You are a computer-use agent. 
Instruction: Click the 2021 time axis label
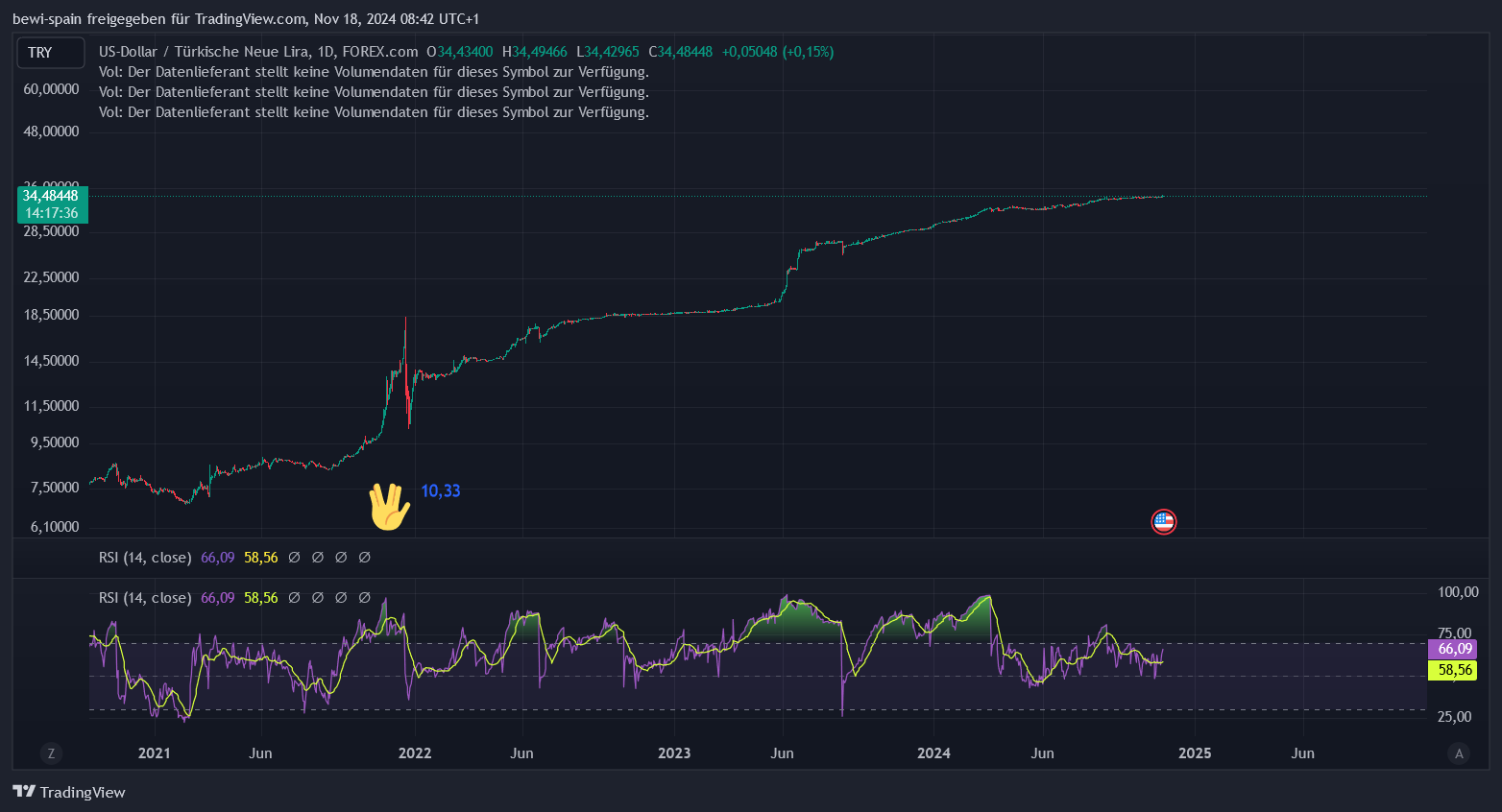(154, 753)
